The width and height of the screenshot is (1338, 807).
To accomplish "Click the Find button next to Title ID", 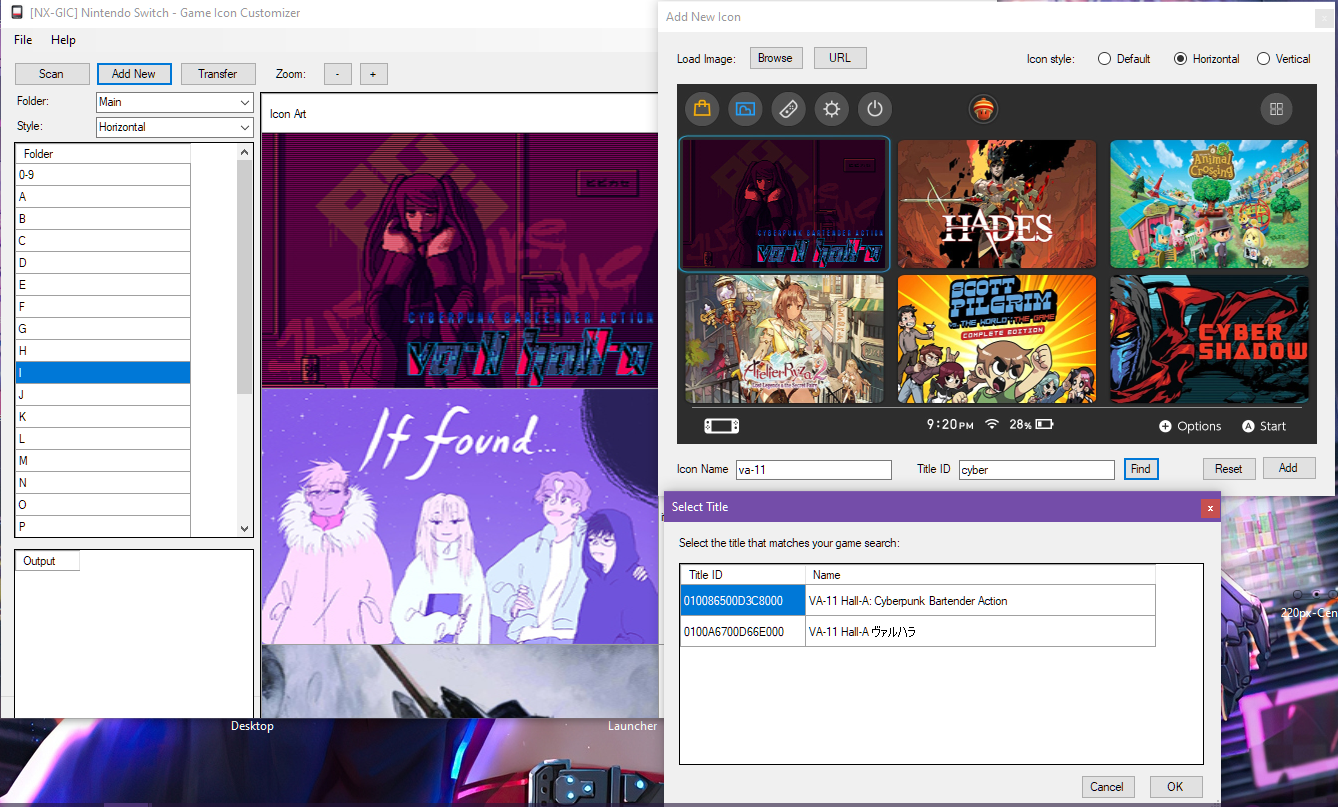I will 1141,469.
